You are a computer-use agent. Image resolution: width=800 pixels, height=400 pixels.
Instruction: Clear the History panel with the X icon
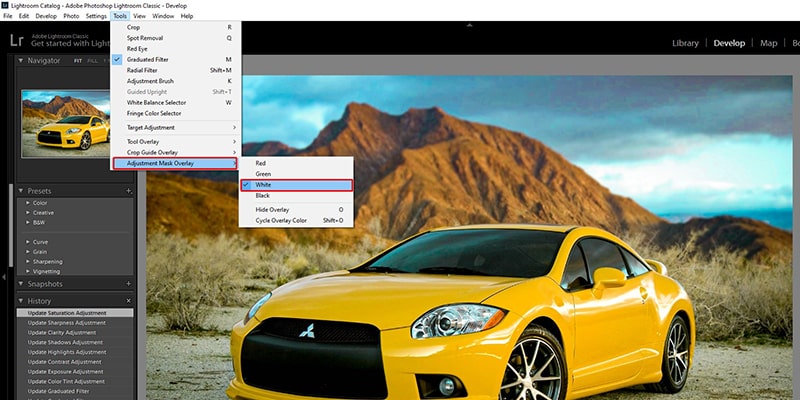(129, 301)
